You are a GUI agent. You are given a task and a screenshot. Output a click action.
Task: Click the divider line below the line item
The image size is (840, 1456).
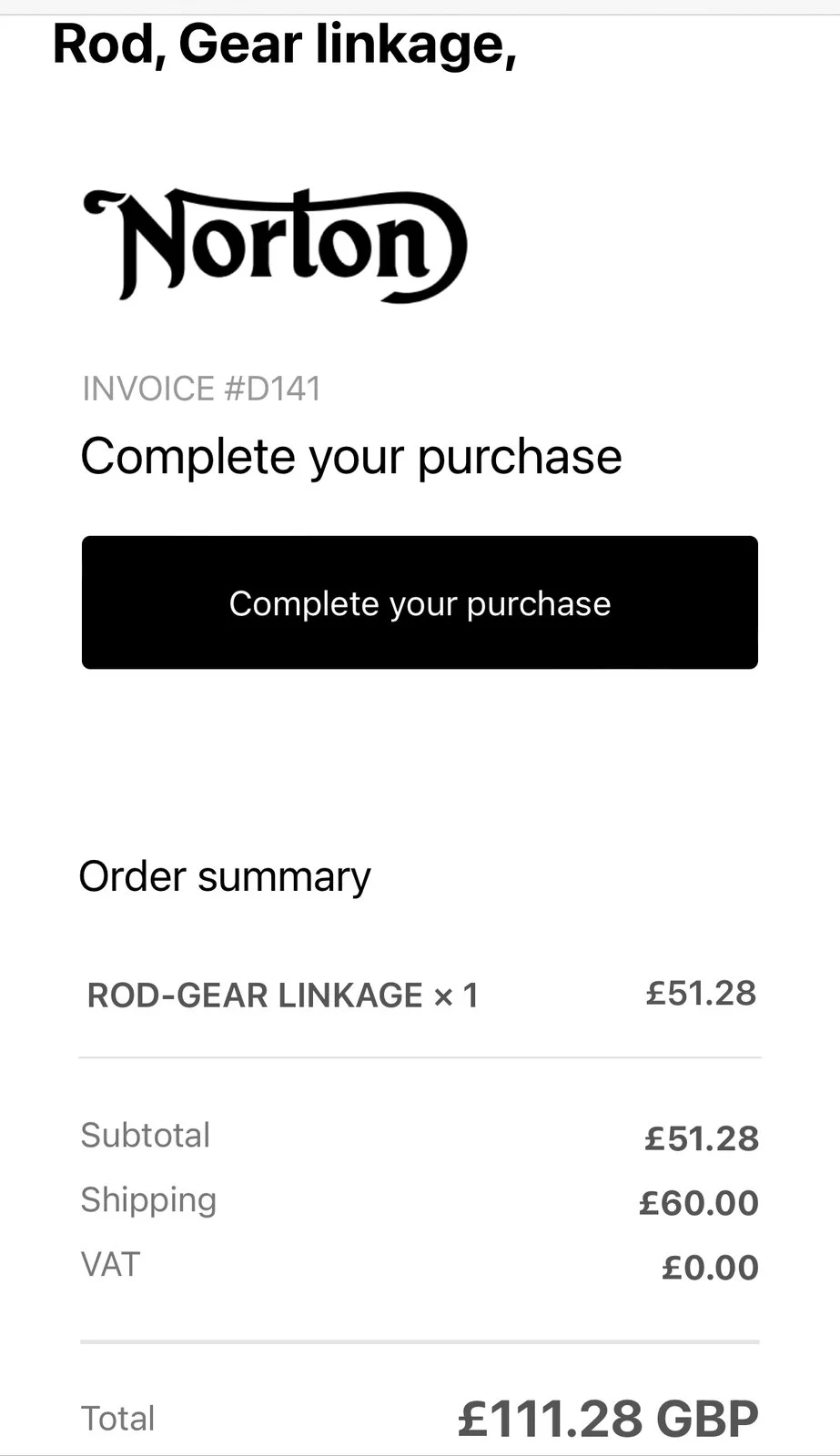pyautogui.click(x=420, y=1057)
